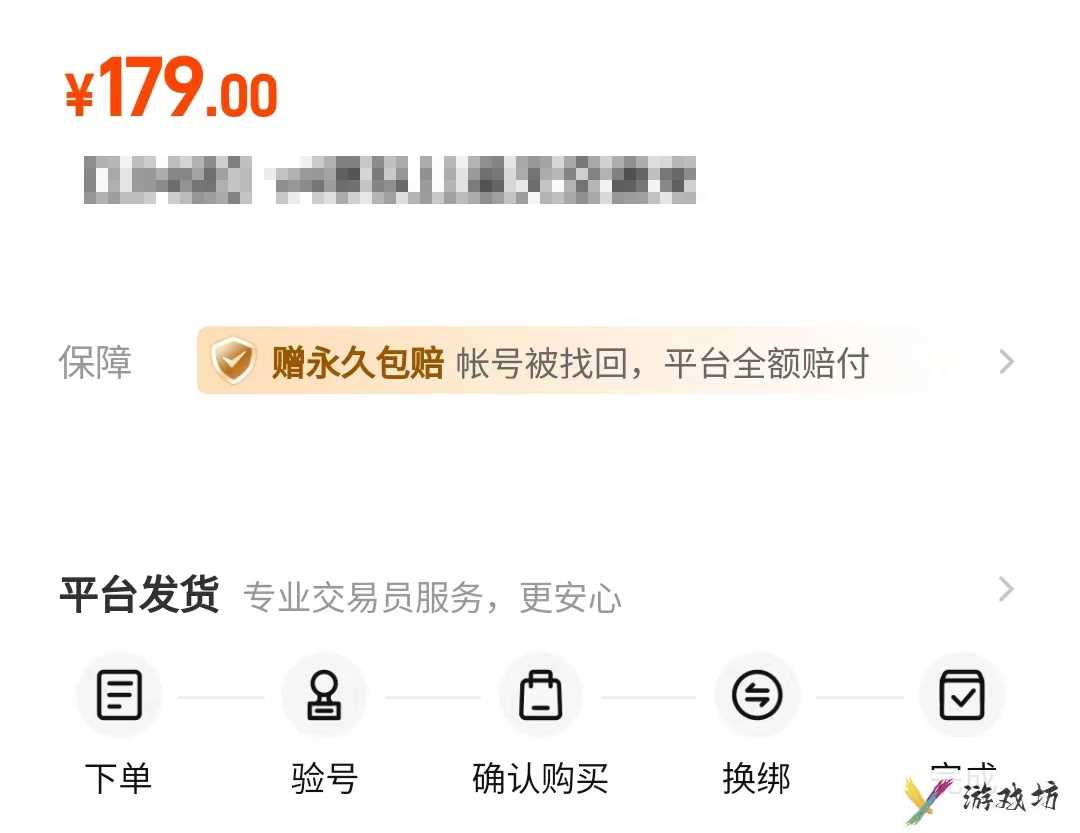
Task: Click the blurred product title text
Action: (389, 179)
